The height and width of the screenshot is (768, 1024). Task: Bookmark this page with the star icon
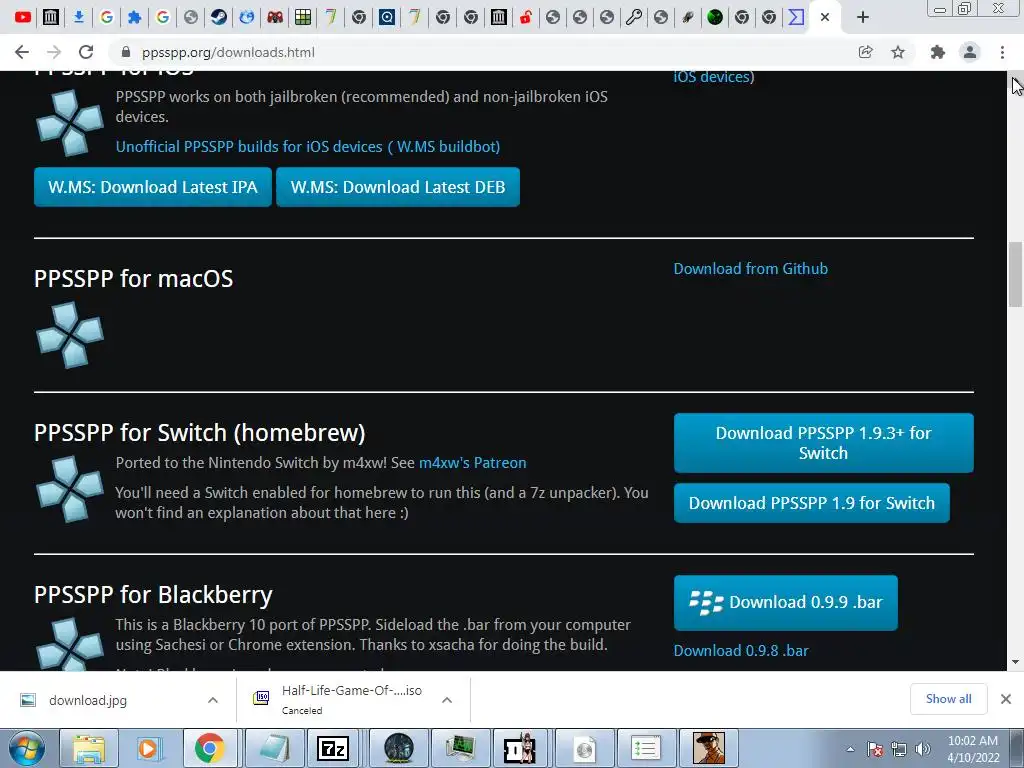point(898,52)
